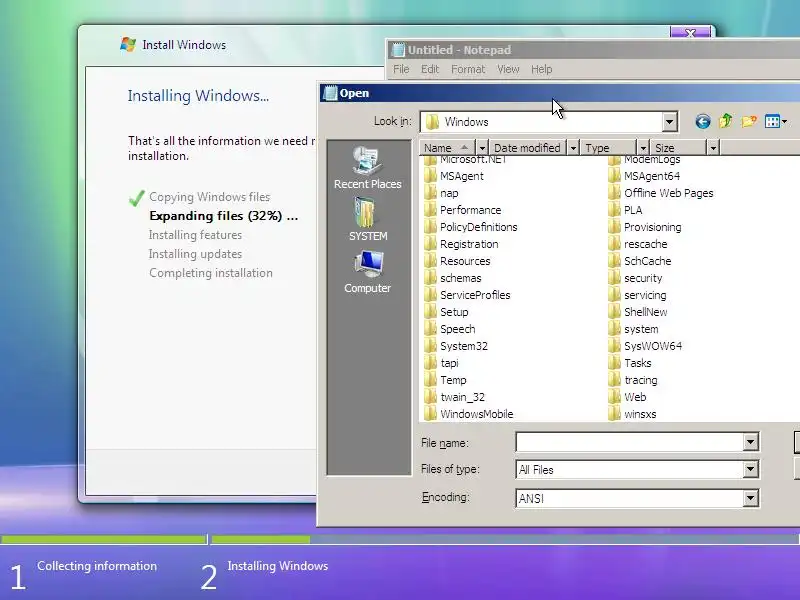
Task: Select the PLA folder
Action: [x=626, y=210]
